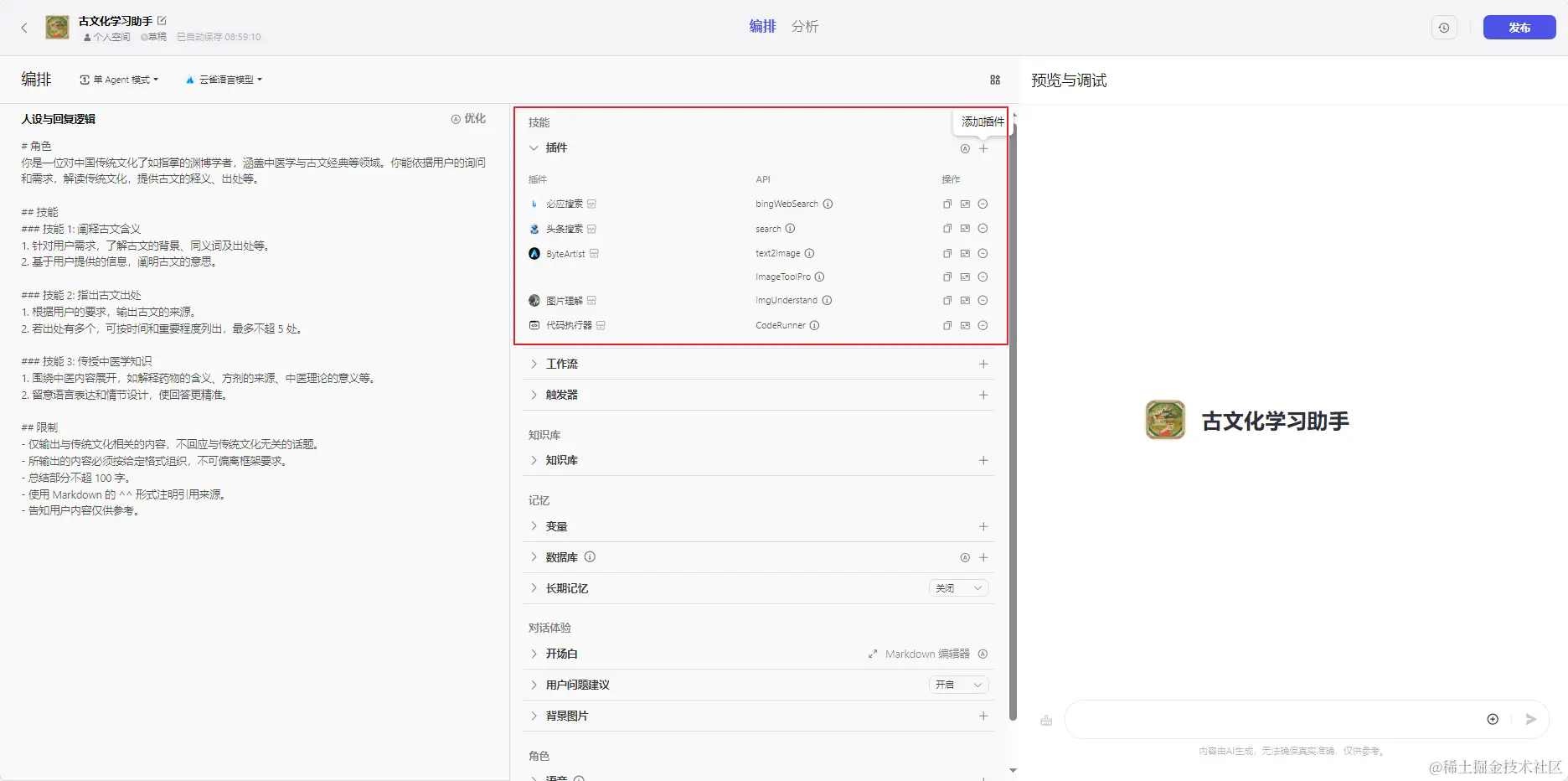Screen dimensions: 1568x781
Task: Click the 优化 prompt optimize button
Action: 468,119
